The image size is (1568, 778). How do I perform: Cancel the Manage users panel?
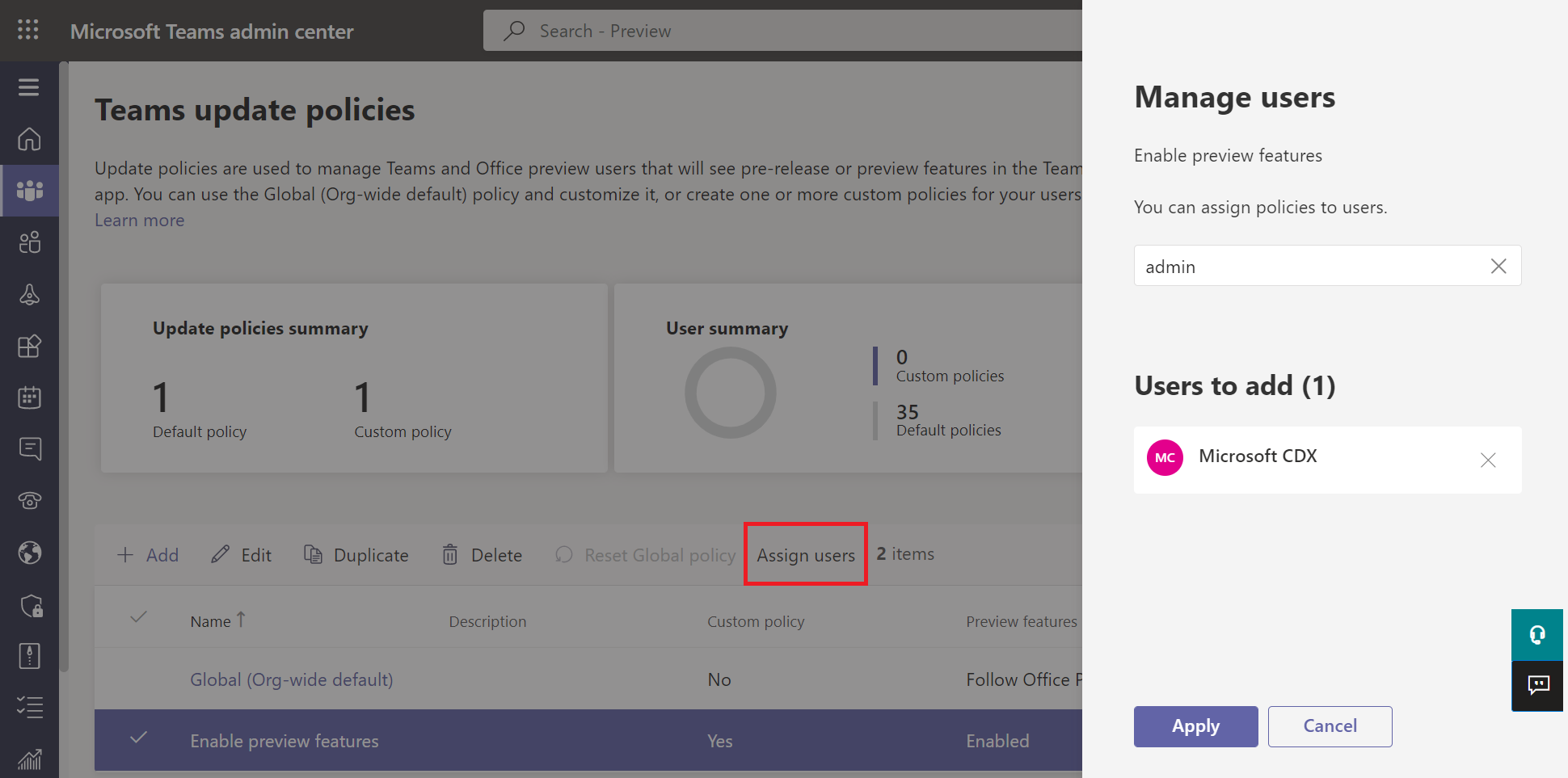(1330, 726)
